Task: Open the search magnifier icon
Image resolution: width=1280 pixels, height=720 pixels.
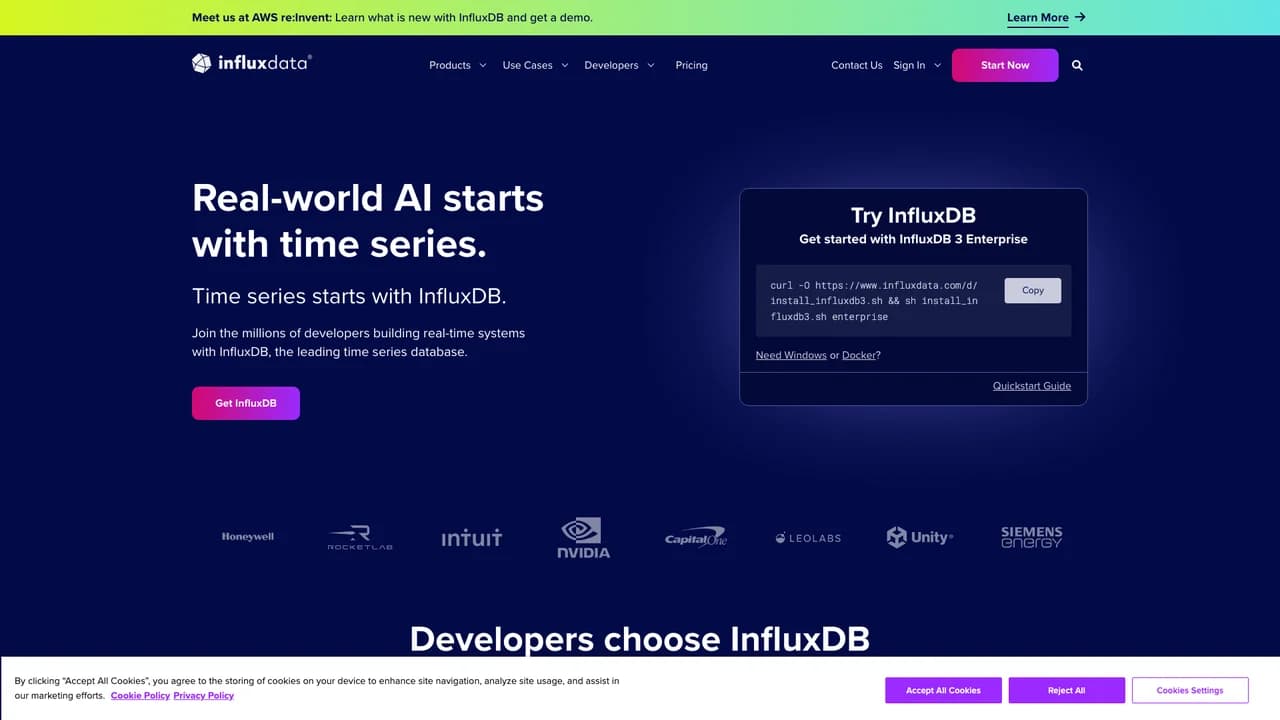Action: 1077,65
